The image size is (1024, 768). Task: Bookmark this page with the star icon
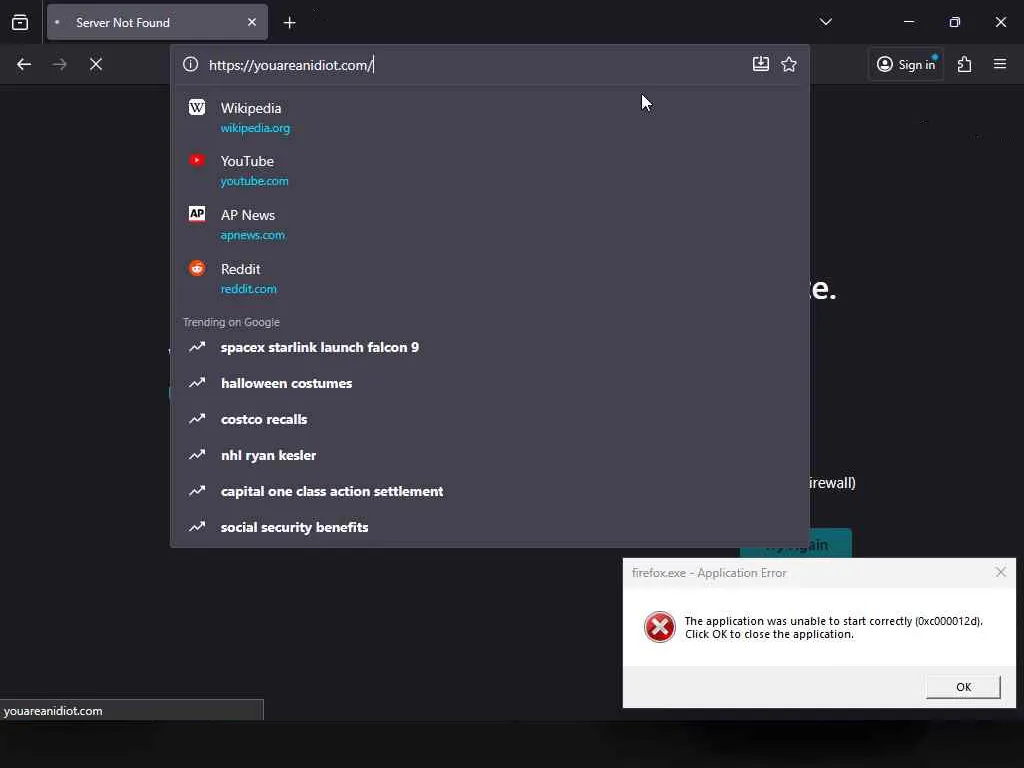[x=789, y=64]
